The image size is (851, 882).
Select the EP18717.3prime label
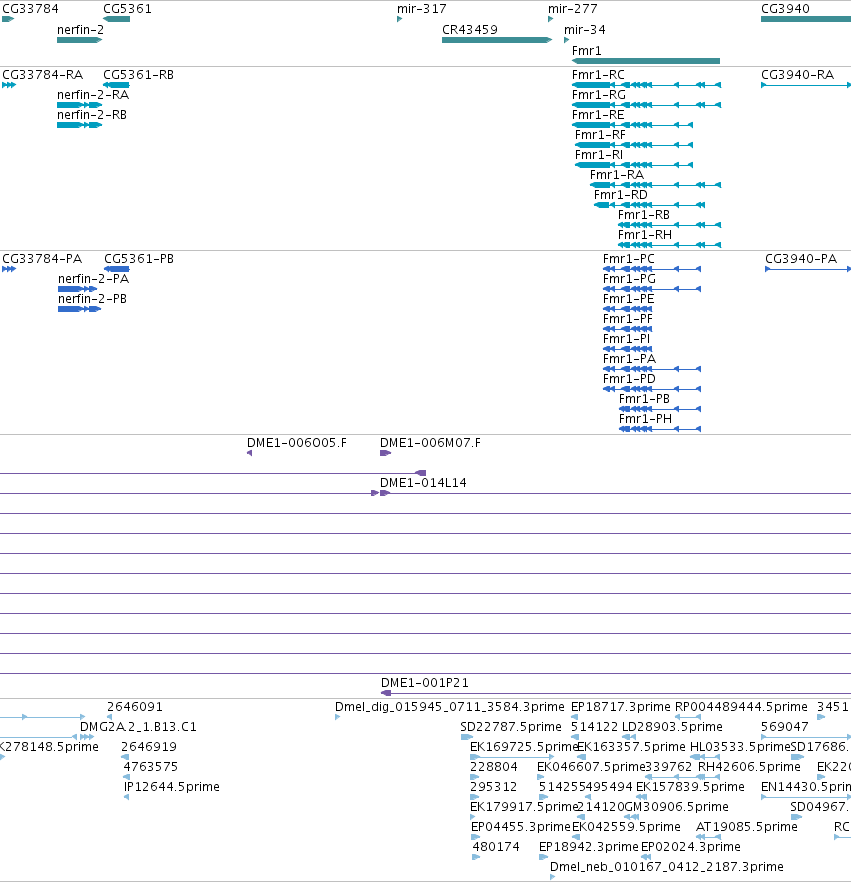point(621,706)
